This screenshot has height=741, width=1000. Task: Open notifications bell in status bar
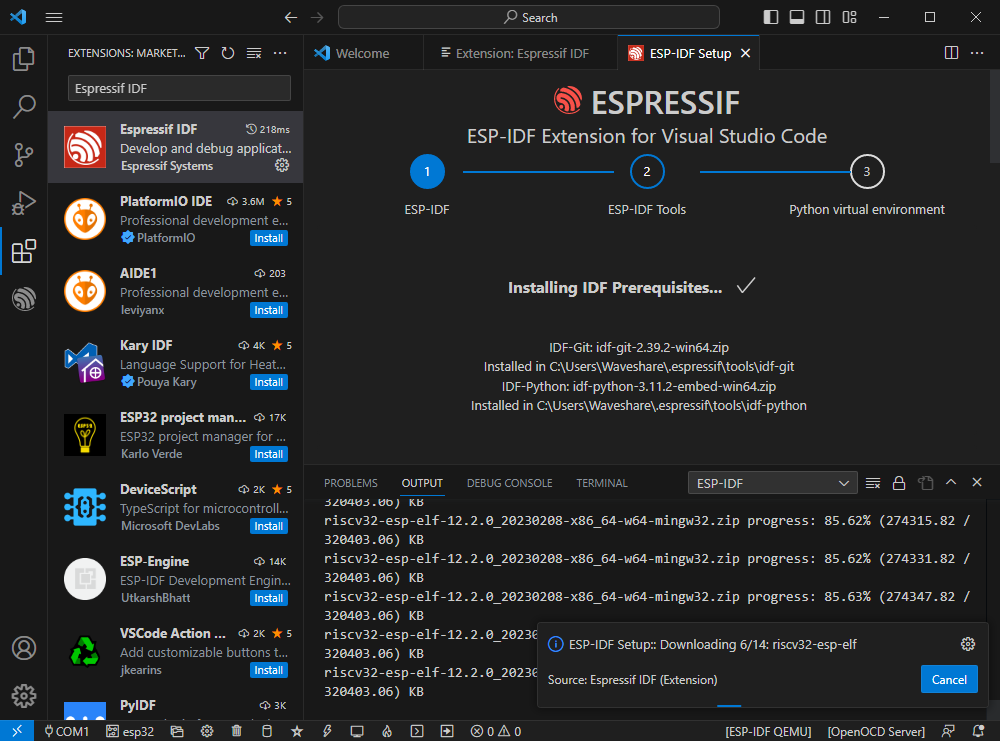pos(978,731)
